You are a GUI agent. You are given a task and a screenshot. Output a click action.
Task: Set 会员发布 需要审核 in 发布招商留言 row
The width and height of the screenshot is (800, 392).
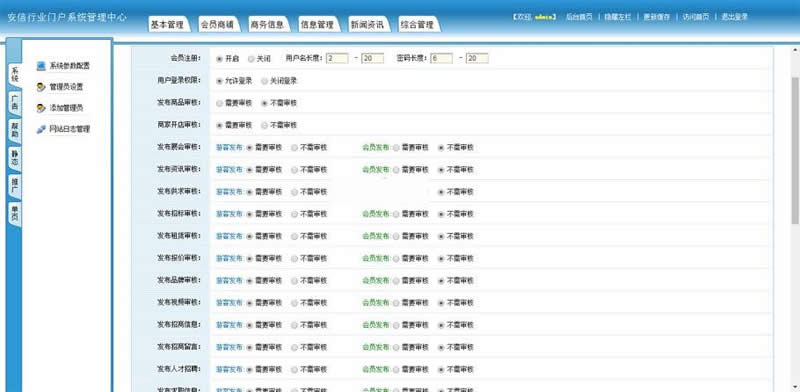click(x=396, y=347)
